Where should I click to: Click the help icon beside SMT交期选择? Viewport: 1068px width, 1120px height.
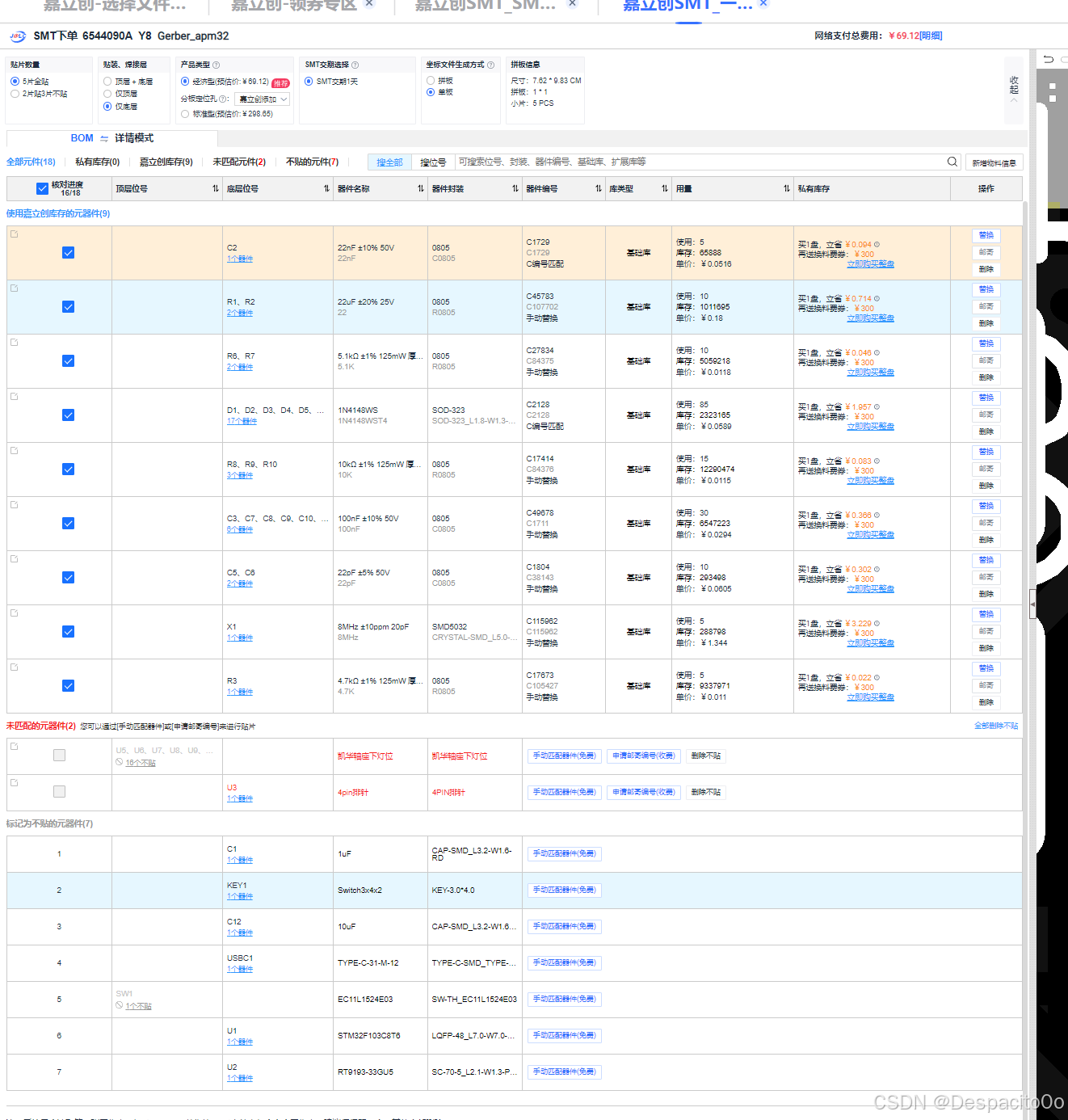(x=355, y=65)
